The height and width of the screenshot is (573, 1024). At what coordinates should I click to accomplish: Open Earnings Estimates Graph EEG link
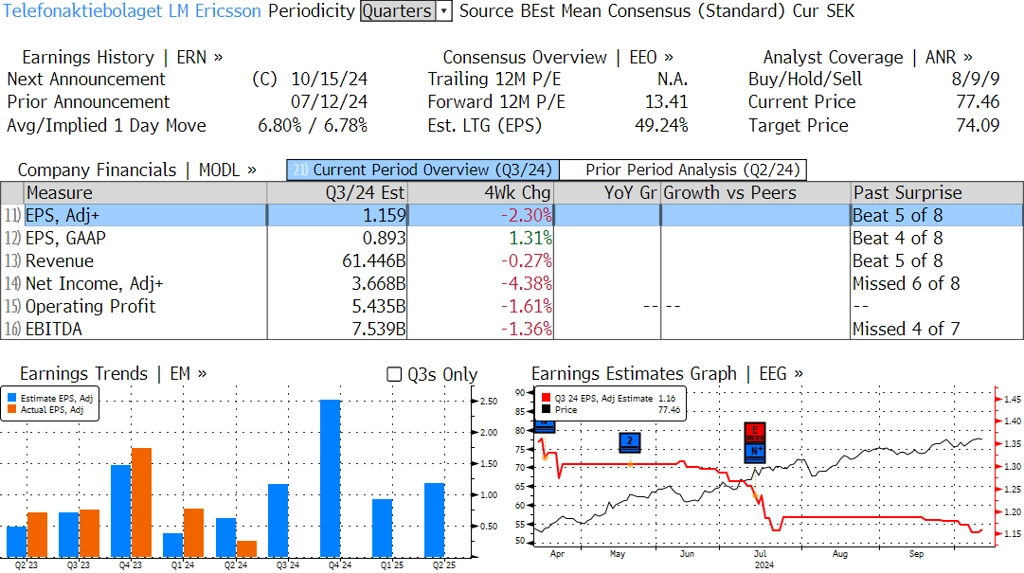pos(667,374)
